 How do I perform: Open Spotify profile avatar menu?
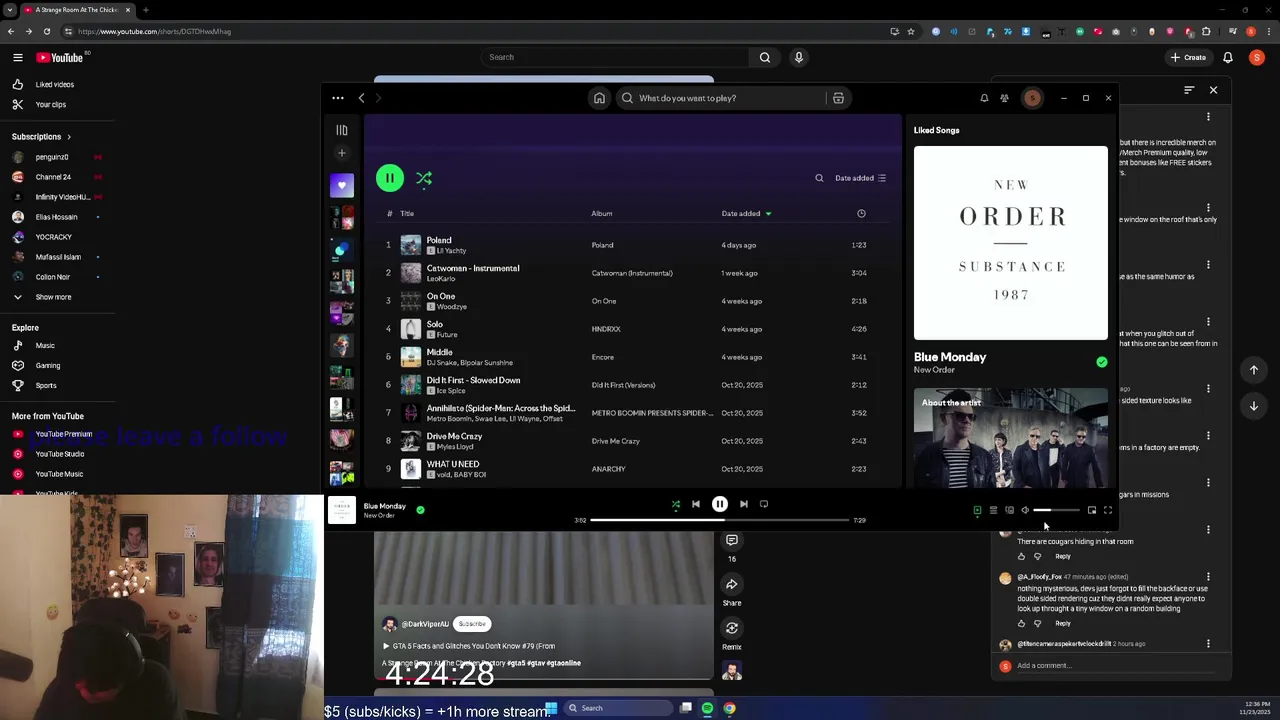pos(1032,98)
